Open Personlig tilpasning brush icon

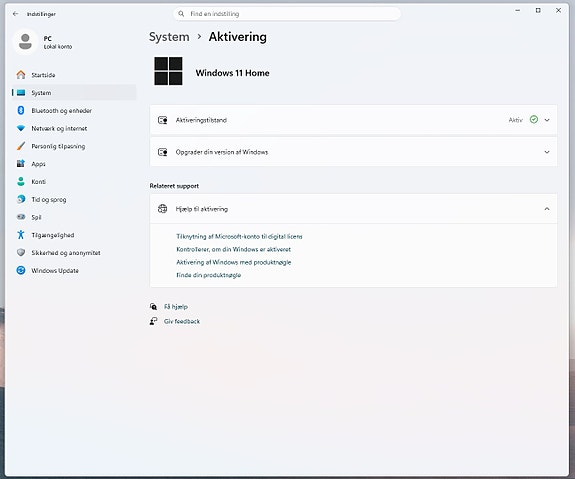tap(21, 146)
